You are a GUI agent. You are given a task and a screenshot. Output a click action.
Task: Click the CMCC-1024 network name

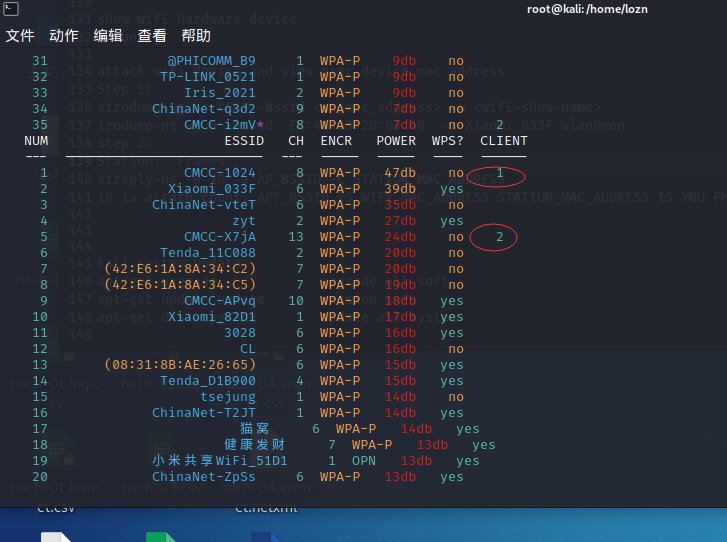pos(220,173)
